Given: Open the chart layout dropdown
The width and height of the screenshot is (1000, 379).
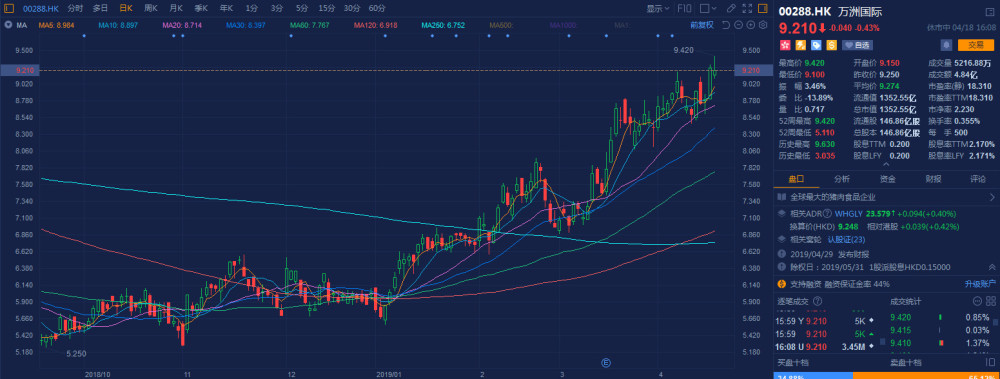Looking at the screenshot, I should click(x=708, y=8).
